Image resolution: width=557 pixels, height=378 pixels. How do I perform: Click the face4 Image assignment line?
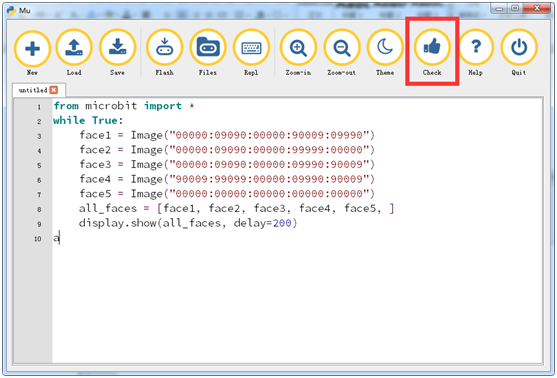(227, 179)
